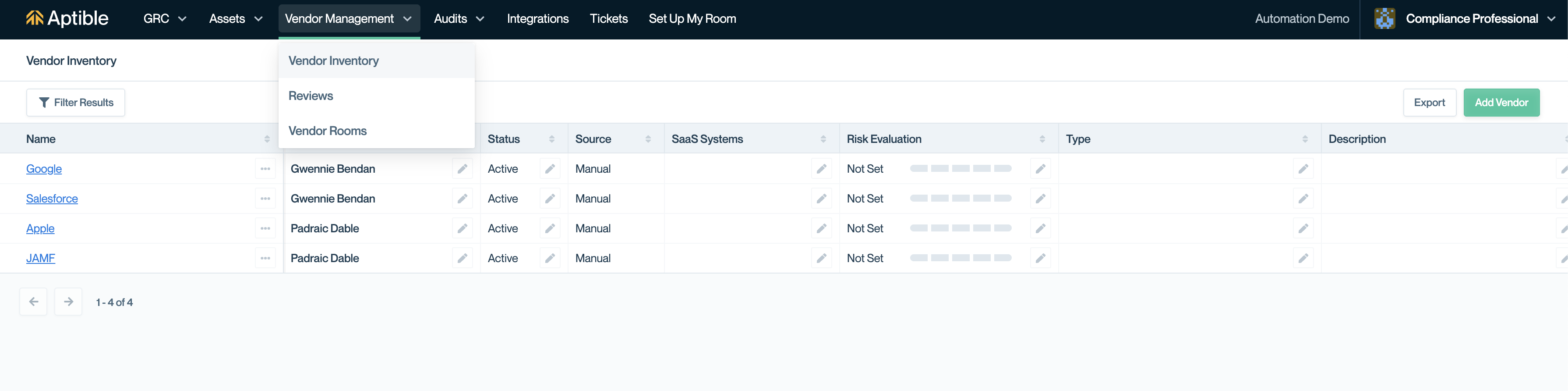The image size is (1568, 391).
Task: Click 'Not Set' in the Apple row
Action: point(865,228)
